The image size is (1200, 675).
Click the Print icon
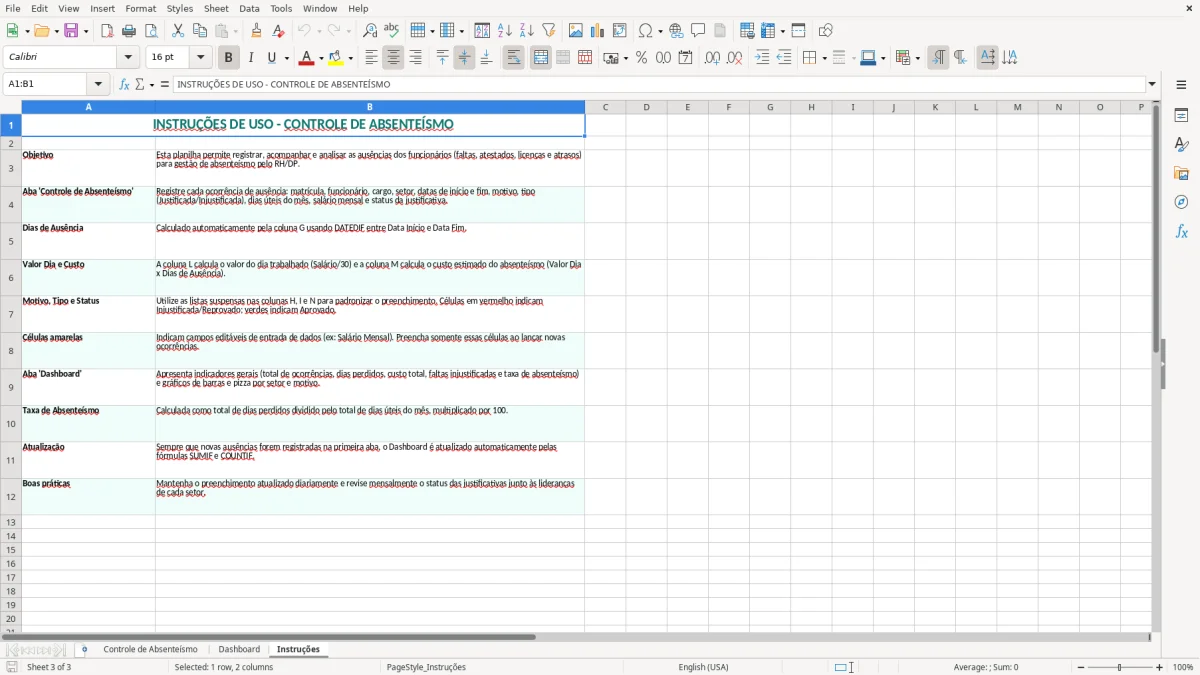[x=129, y=31]
